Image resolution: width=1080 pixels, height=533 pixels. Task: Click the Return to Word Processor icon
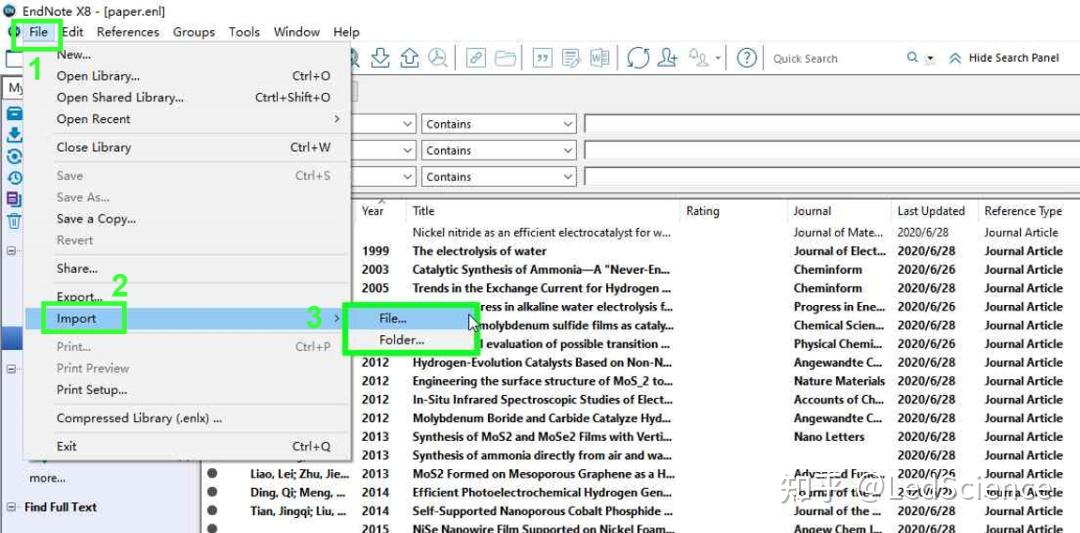[599, 59]
